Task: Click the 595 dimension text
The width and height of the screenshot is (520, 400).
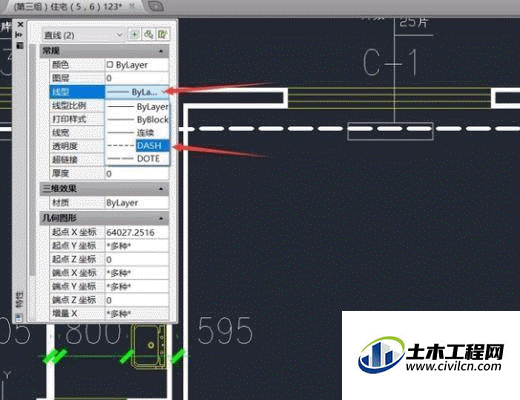Action: (x=225, y=331)
